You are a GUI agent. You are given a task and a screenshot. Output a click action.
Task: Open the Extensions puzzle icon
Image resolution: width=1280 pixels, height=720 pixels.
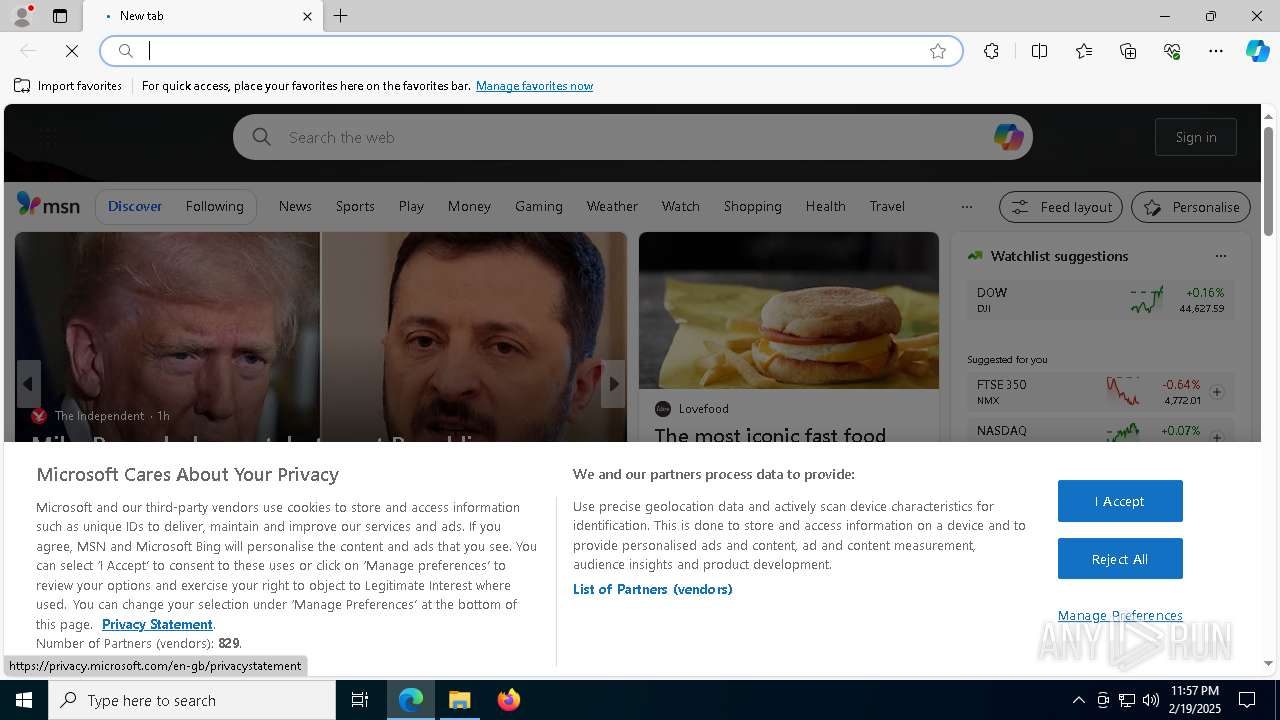(x=991, y=51)
